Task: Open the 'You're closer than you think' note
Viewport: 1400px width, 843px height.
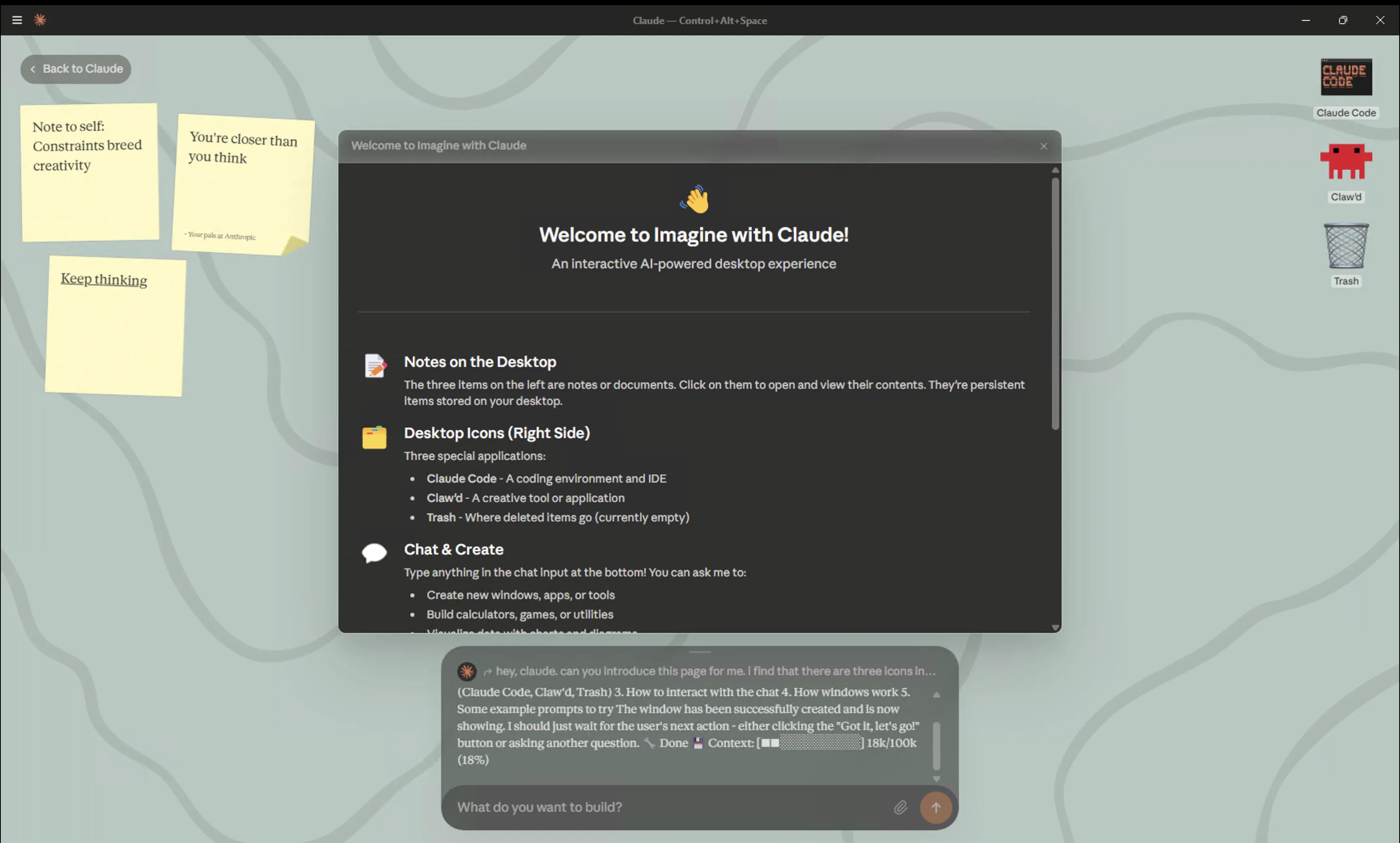Action: pos(243,184)
